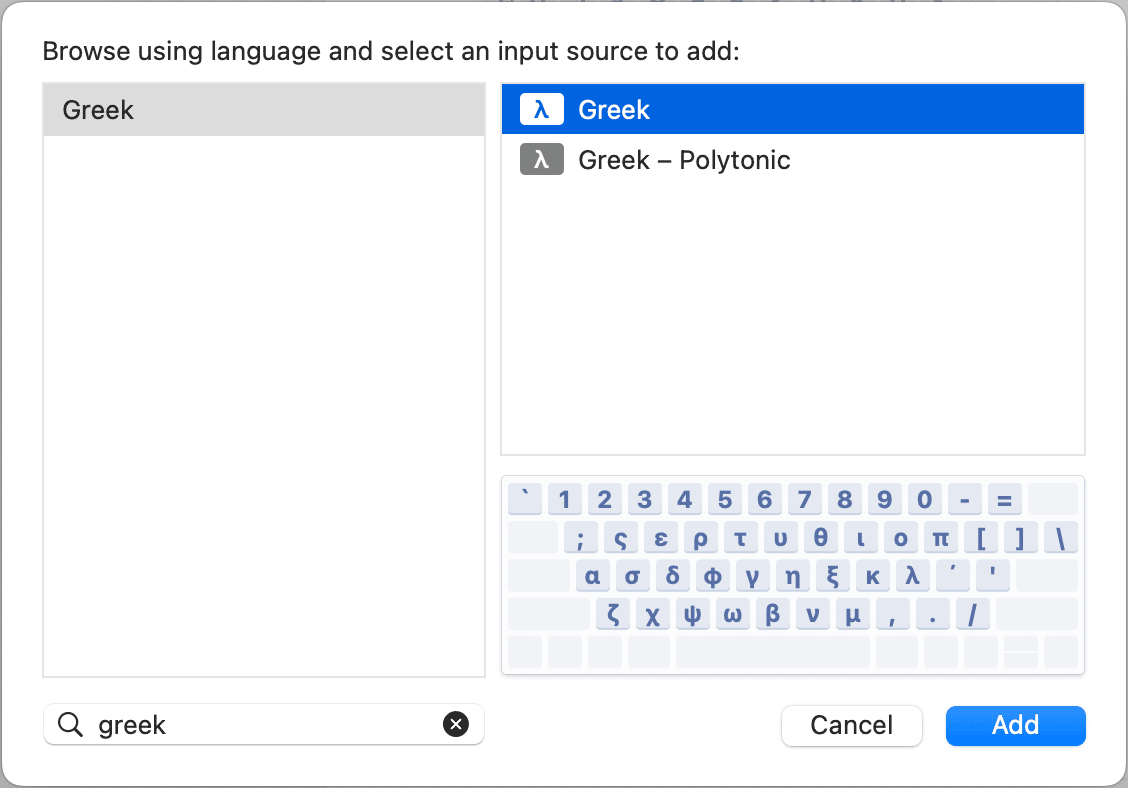Click the ο key on keyboard preview
Viewport: 1128px width, 788px height.
901,538
